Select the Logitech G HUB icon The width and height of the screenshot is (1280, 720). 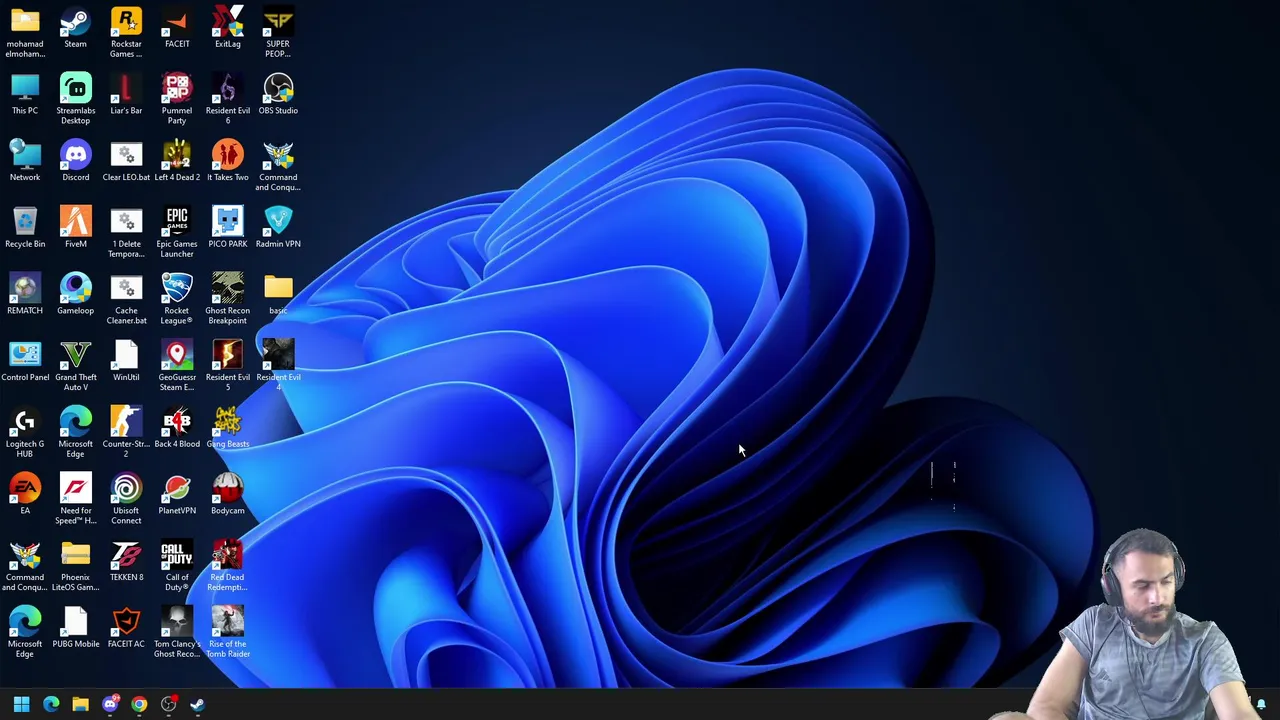point(25,433)
